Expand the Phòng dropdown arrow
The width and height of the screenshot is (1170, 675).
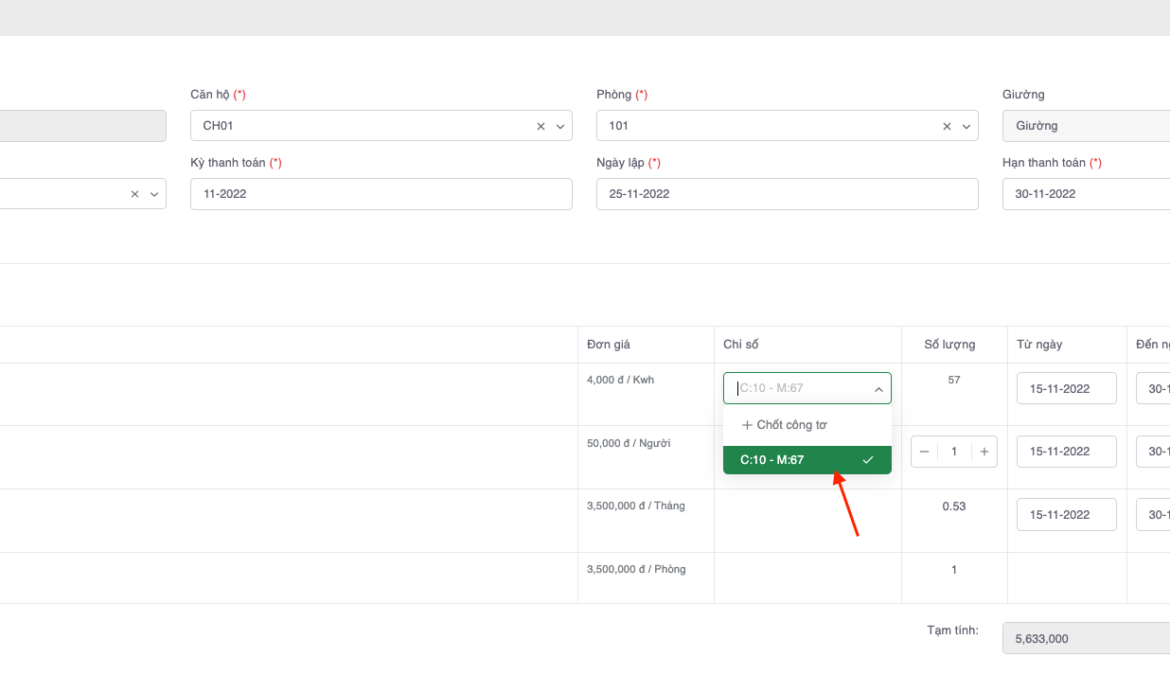coord(966,126)
